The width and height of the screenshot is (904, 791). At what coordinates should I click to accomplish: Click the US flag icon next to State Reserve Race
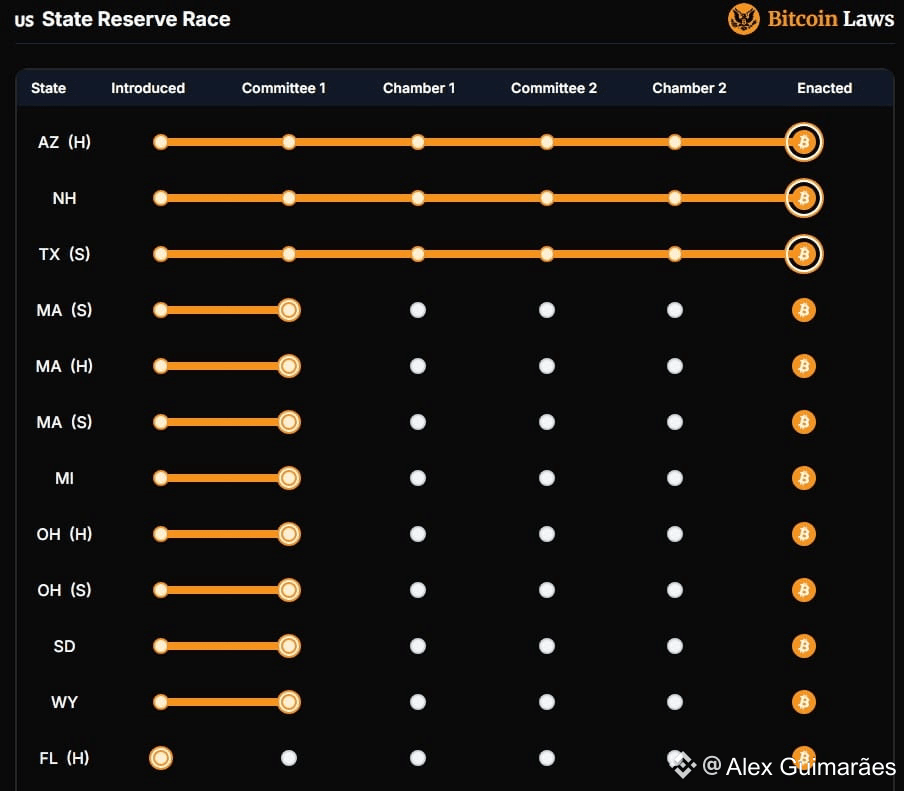tap(24, 19)
